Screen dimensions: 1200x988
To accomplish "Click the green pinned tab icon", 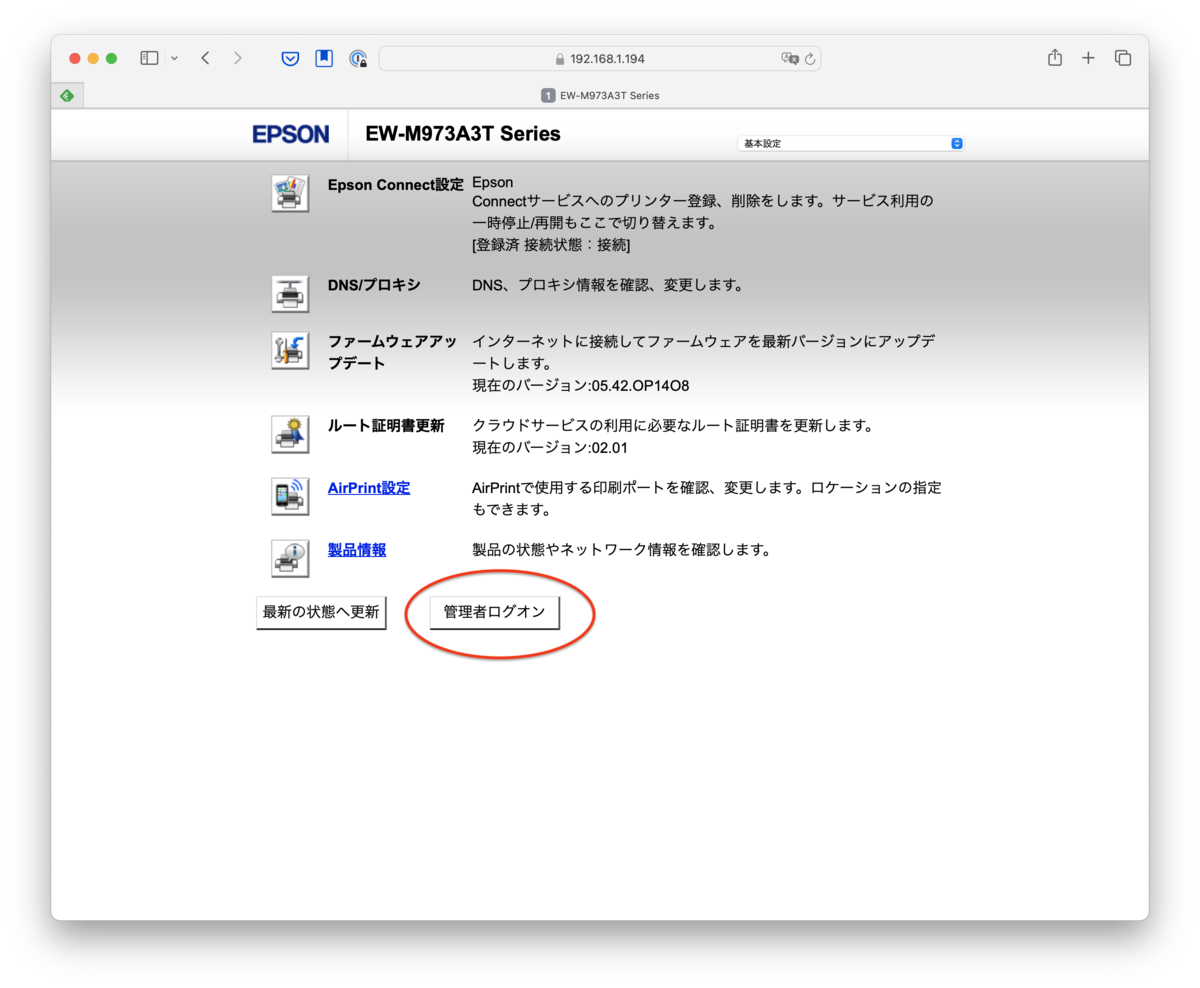I will [67, 96].
